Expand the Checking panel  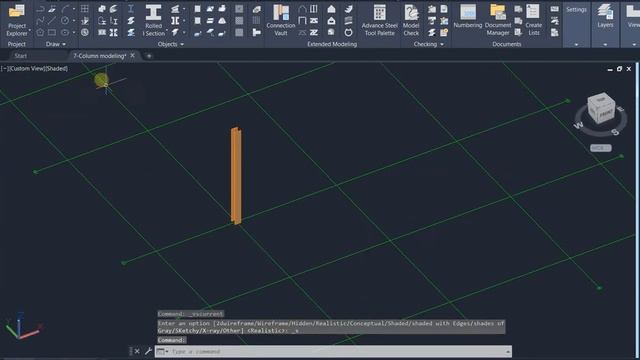[429, 44]
